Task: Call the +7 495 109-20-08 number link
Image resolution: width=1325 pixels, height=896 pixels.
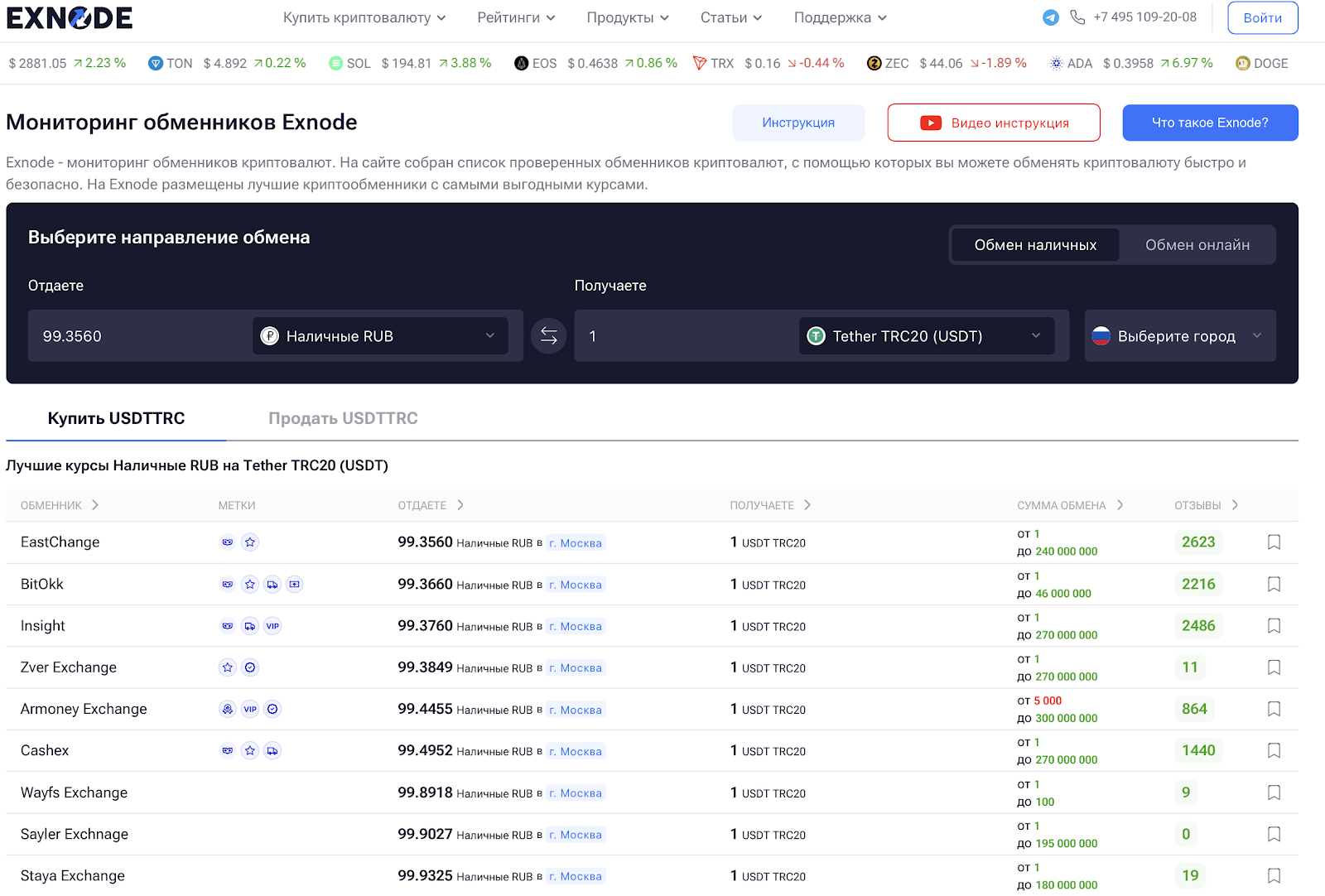Action: coord(1144,17)
